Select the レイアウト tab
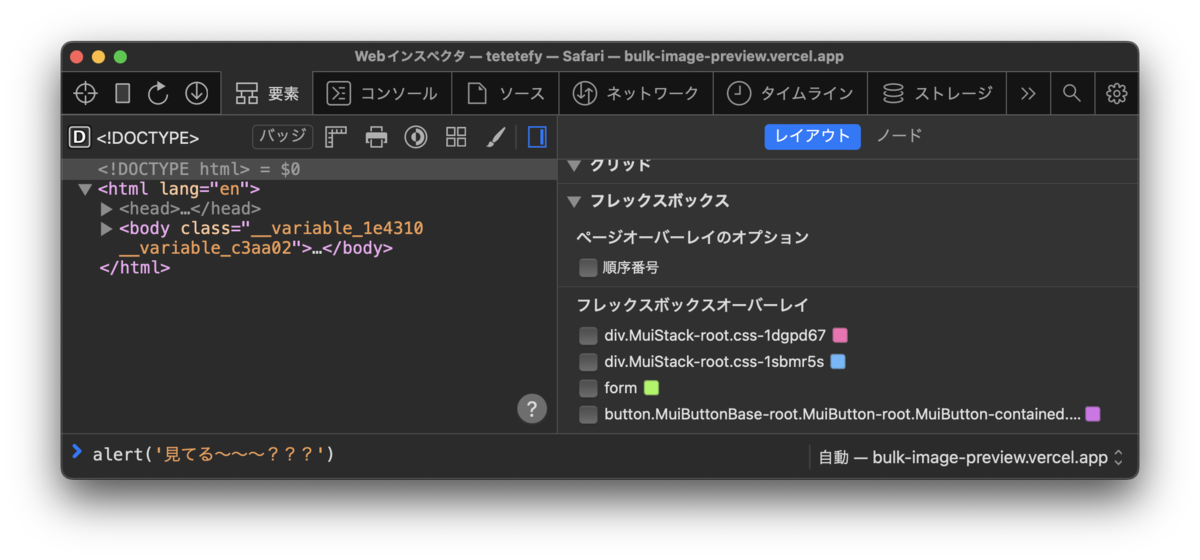Screen dimensions: 1200x560 point(812,136)
